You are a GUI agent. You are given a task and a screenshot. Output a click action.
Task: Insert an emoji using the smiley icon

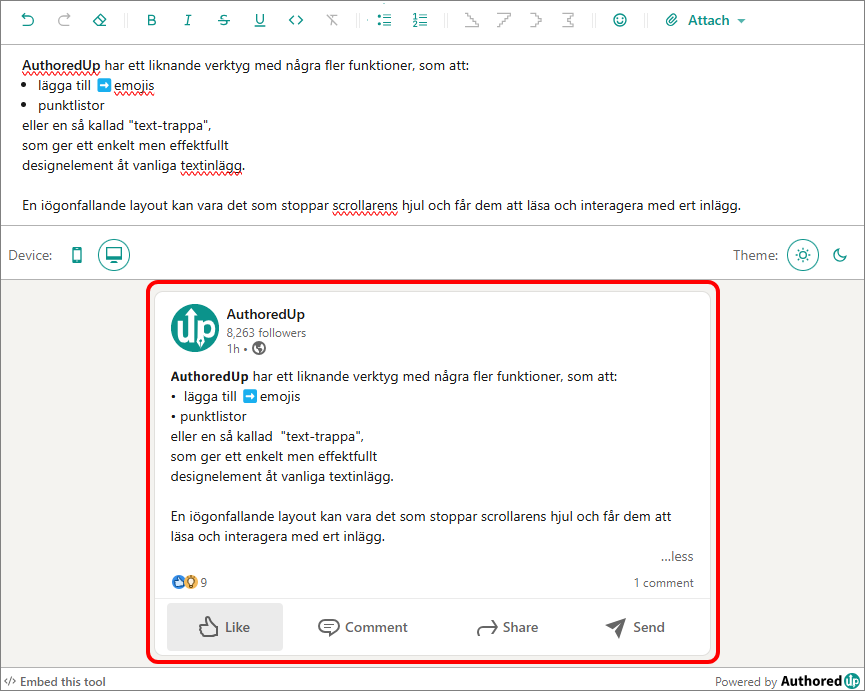pos(620,19)
